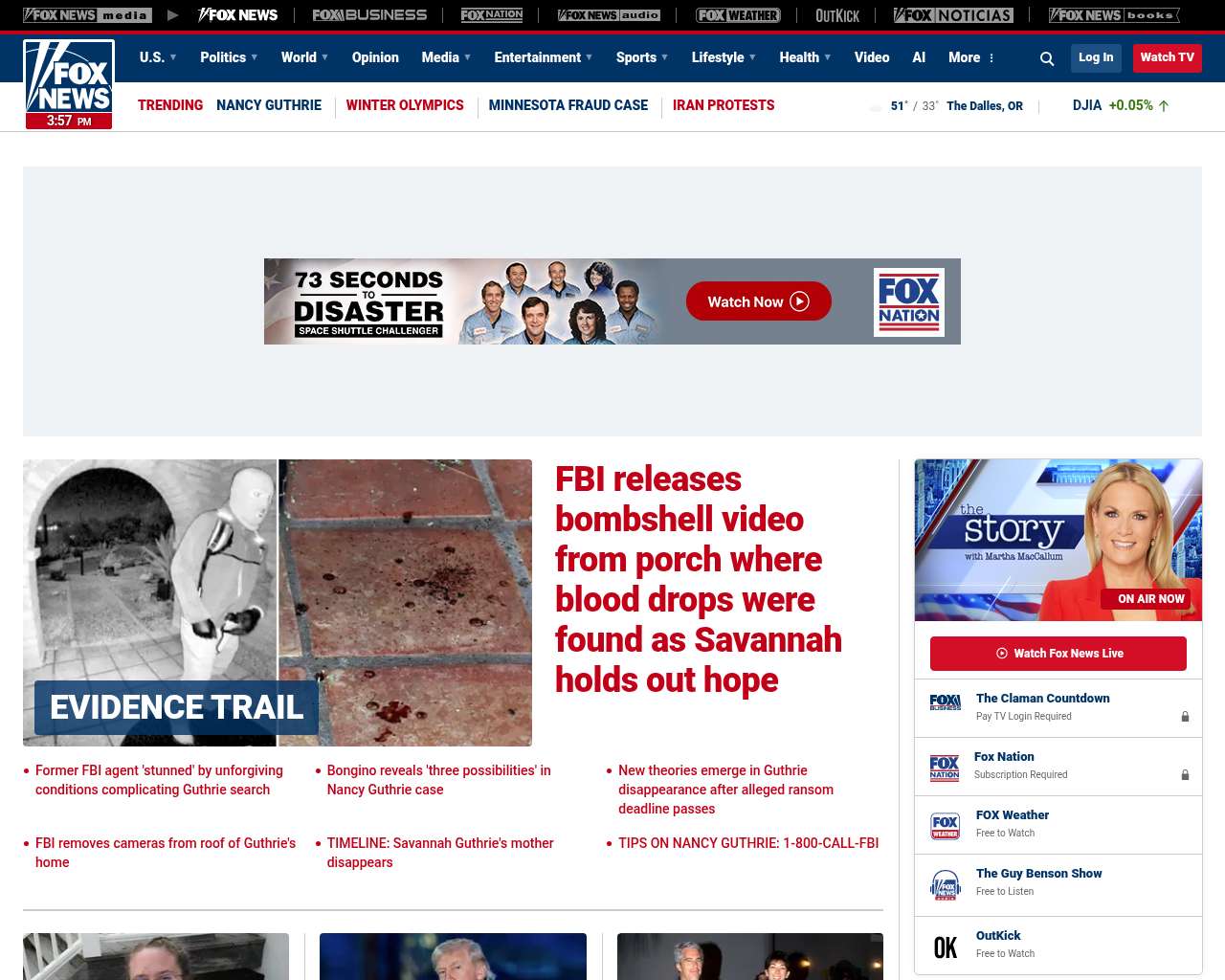Click the Fox News logo
The width and height of the screenshot is (1225, 980).
click(69, 84)
